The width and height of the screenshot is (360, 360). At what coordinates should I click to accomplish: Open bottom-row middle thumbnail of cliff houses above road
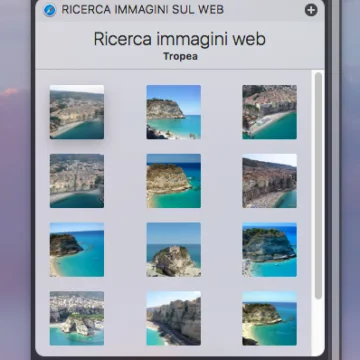[174, 318]
